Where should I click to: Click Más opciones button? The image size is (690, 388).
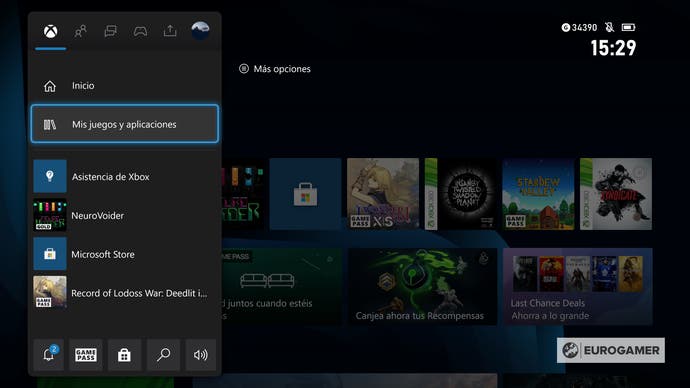click(x=275, y=69)
